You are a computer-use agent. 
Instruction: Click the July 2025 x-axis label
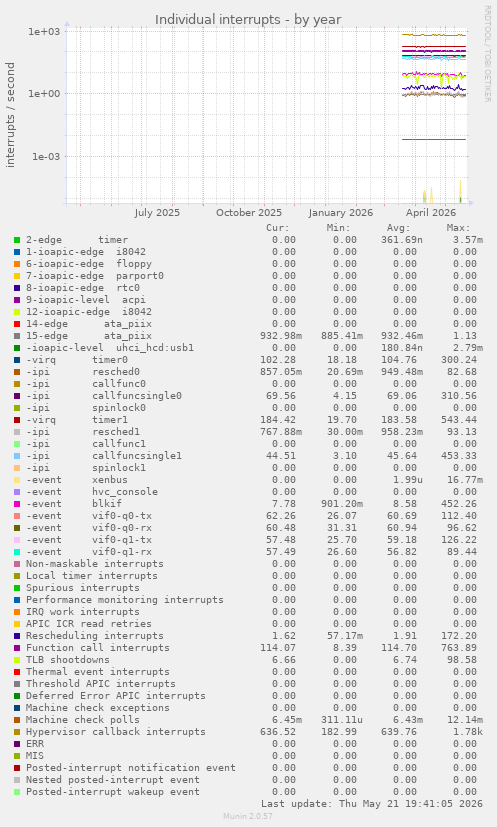tap(157, 213)
